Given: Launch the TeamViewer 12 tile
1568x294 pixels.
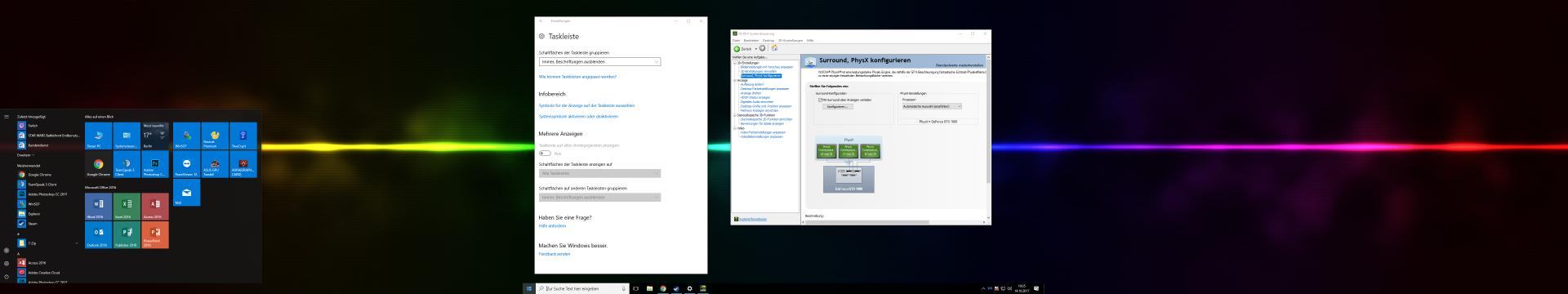Looking at the screenshot, I should click(x=186, y=164).
